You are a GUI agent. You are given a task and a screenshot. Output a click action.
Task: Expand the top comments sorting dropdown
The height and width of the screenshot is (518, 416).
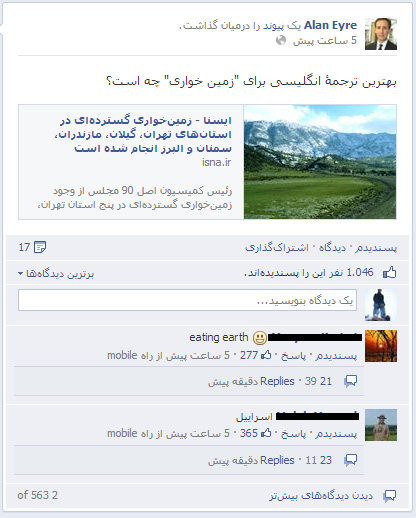click(x=56, y=274)
